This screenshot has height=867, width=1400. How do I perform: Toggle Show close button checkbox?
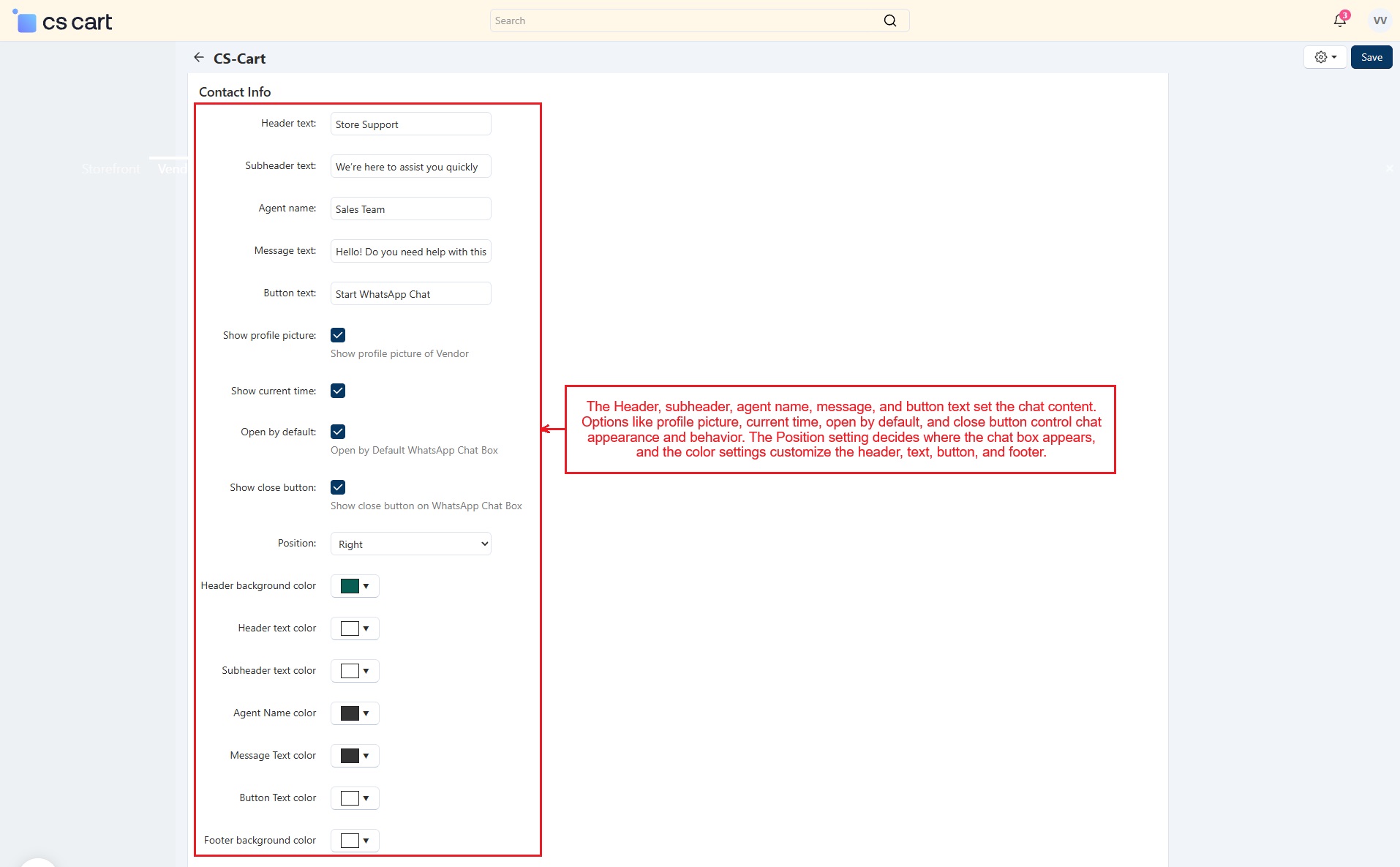(338, 487)
